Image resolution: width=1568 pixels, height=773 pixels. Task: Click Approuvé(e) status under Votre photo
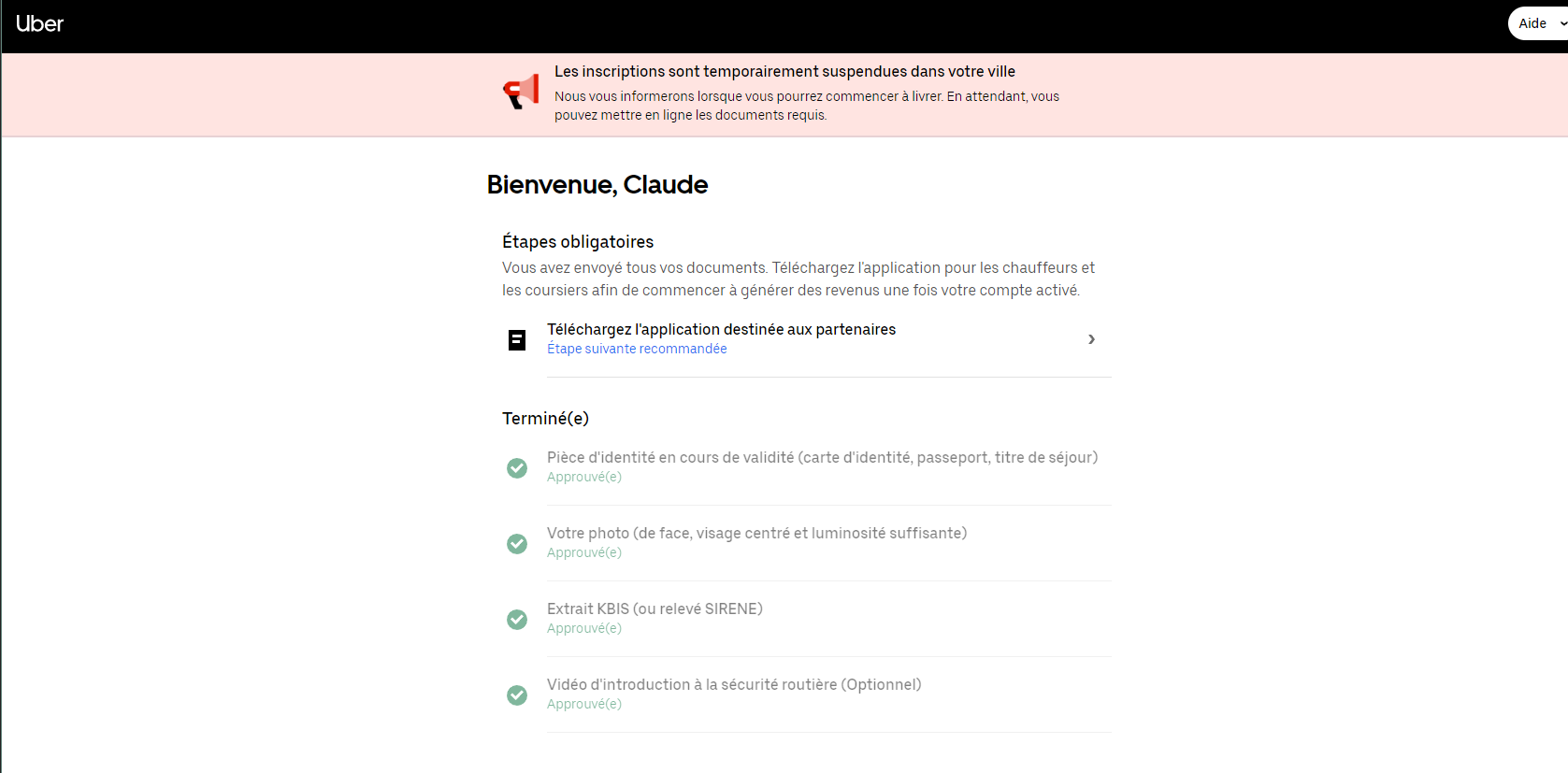[x=584, y=552]
